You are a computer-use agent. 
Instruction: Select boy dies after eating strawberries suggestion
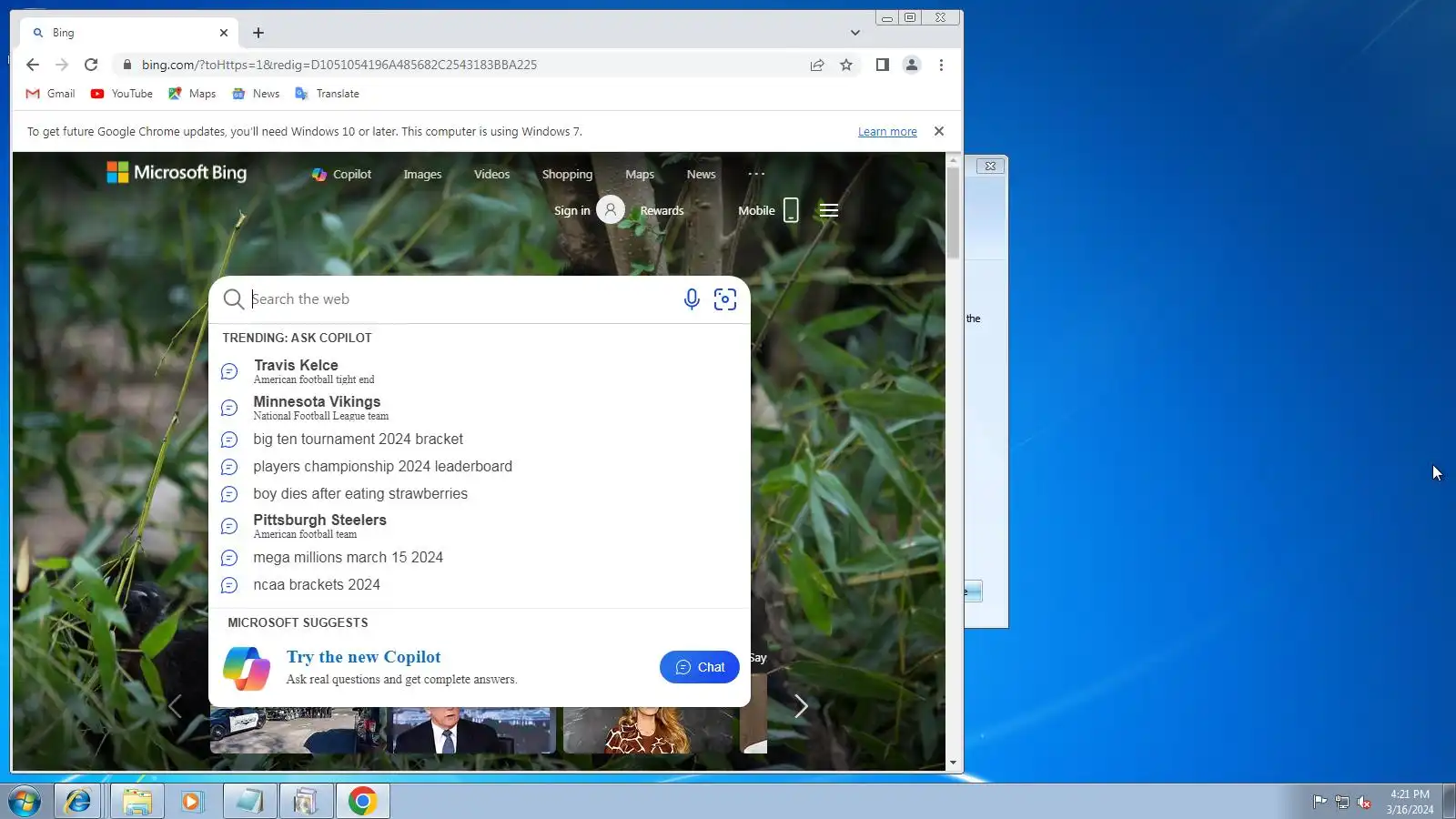point(480,494)
